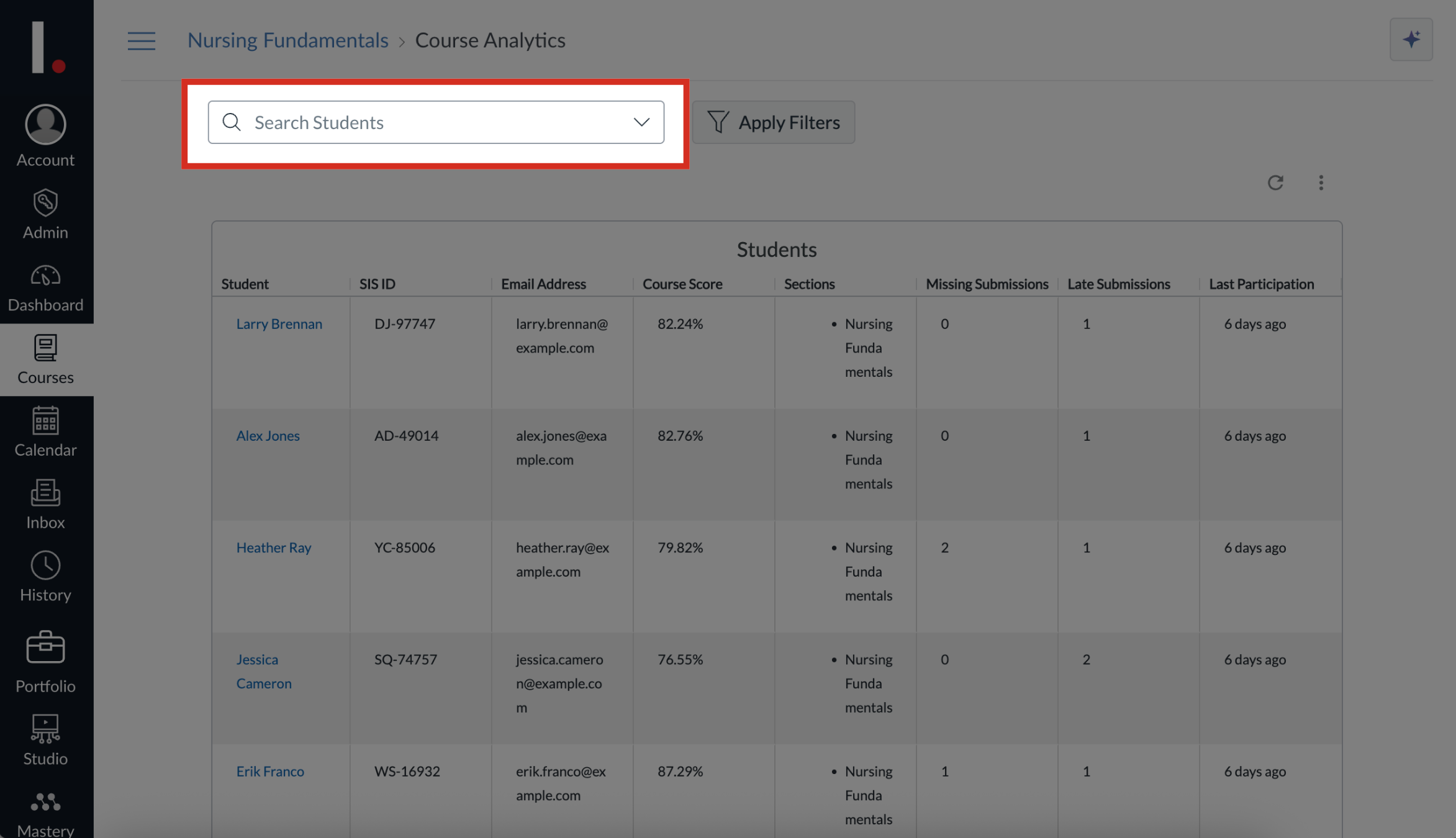Image resolution: width=1456 pixels, height=838 pixels.
Task: Reload the Students table with the refresh icon
Action: (x=1275, y=182)
